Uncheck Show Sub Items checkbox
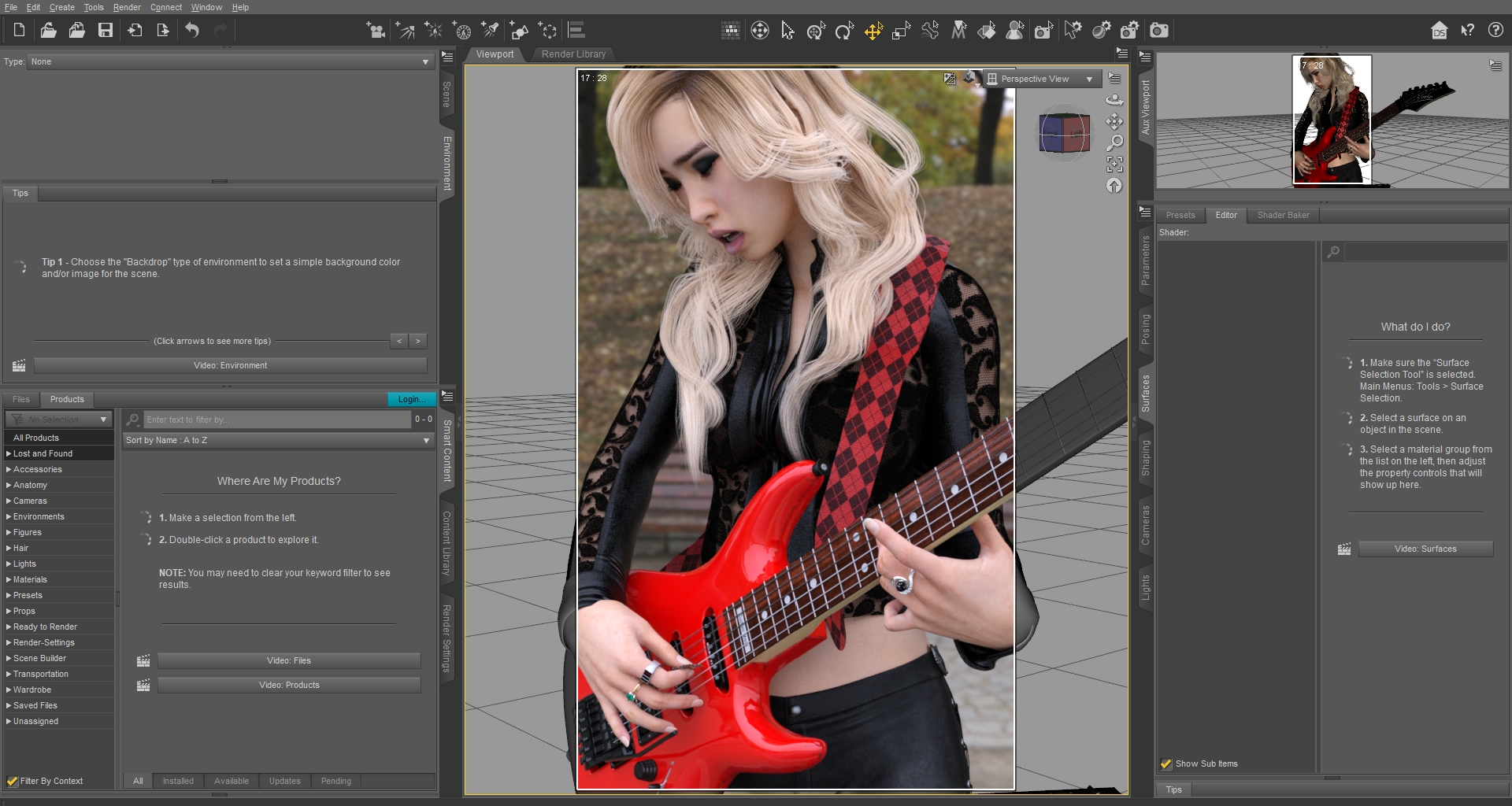1512x806 pixels. 1166,763
